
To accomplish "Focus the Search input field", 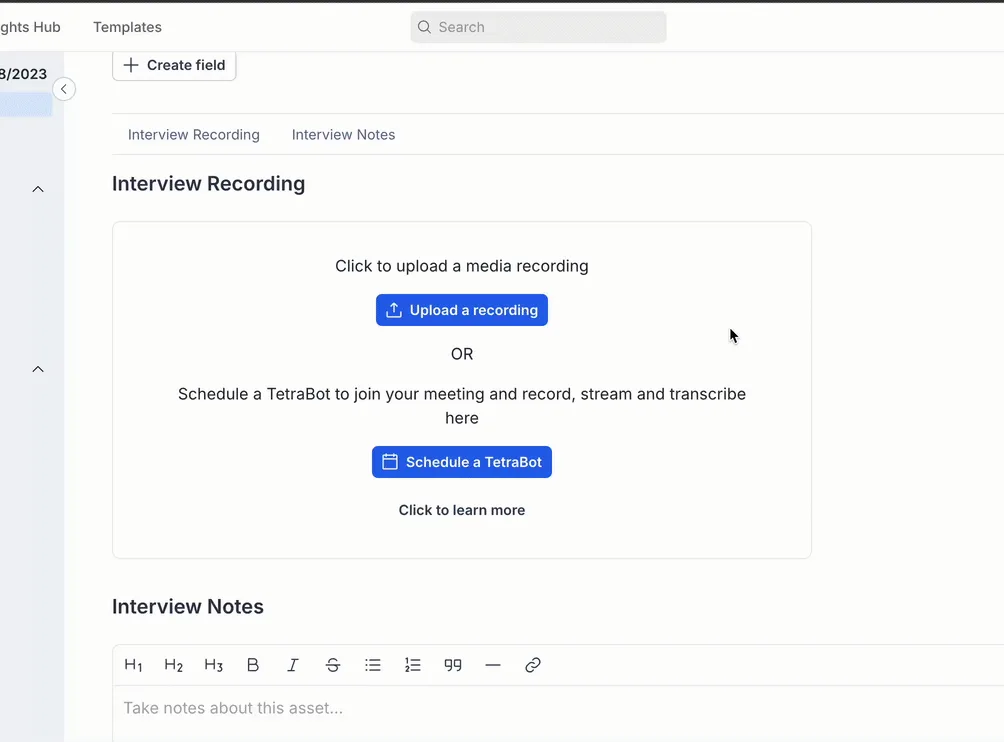I will coord(538,27).
